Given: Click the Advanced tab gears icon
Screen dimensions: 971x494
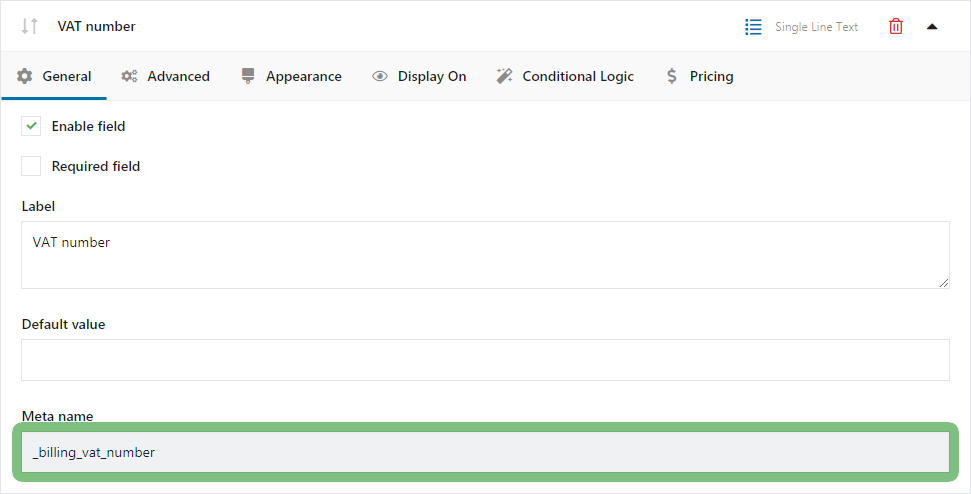Looking at the screenshot, I should 129,76.
